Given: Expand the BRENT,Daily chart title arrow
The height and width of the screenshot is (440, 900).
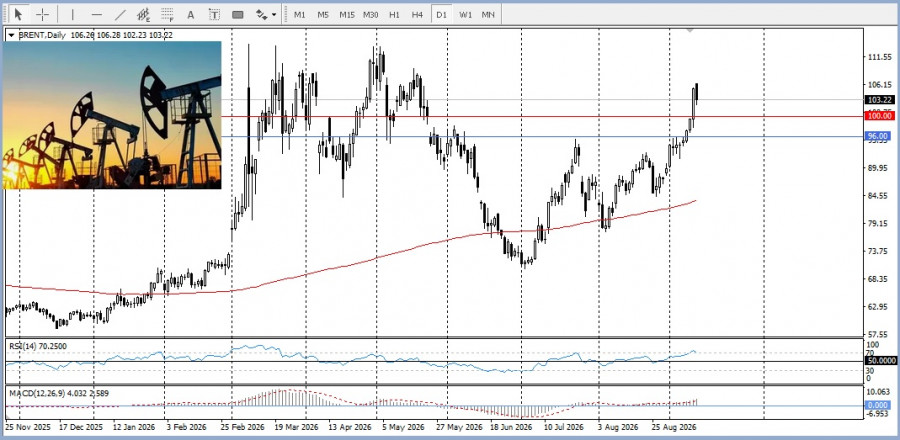Looking at the screenshot, I should [x=11, y=35].
